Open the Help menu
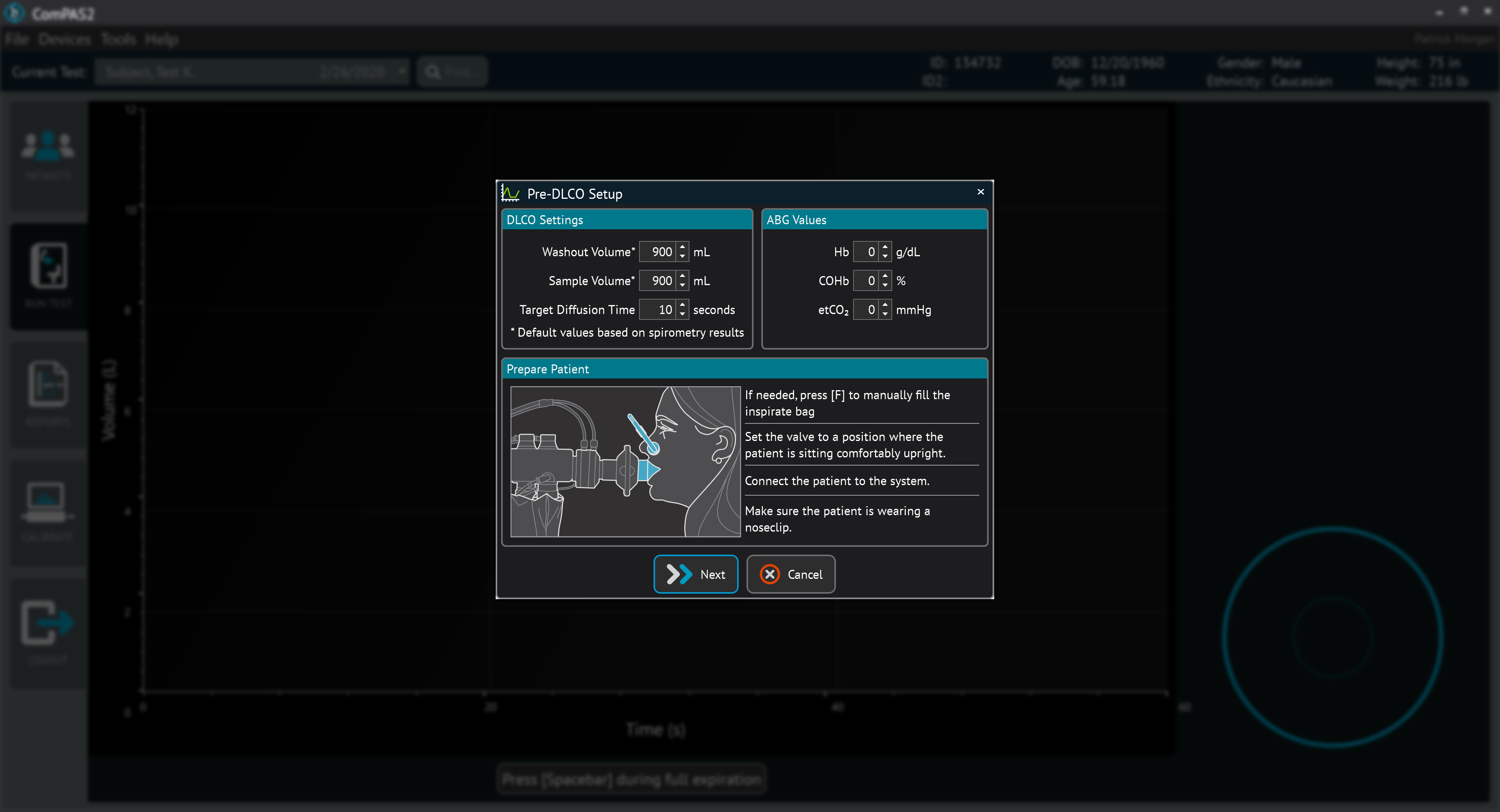This screenshot has height=812, width=1500. 161,39
